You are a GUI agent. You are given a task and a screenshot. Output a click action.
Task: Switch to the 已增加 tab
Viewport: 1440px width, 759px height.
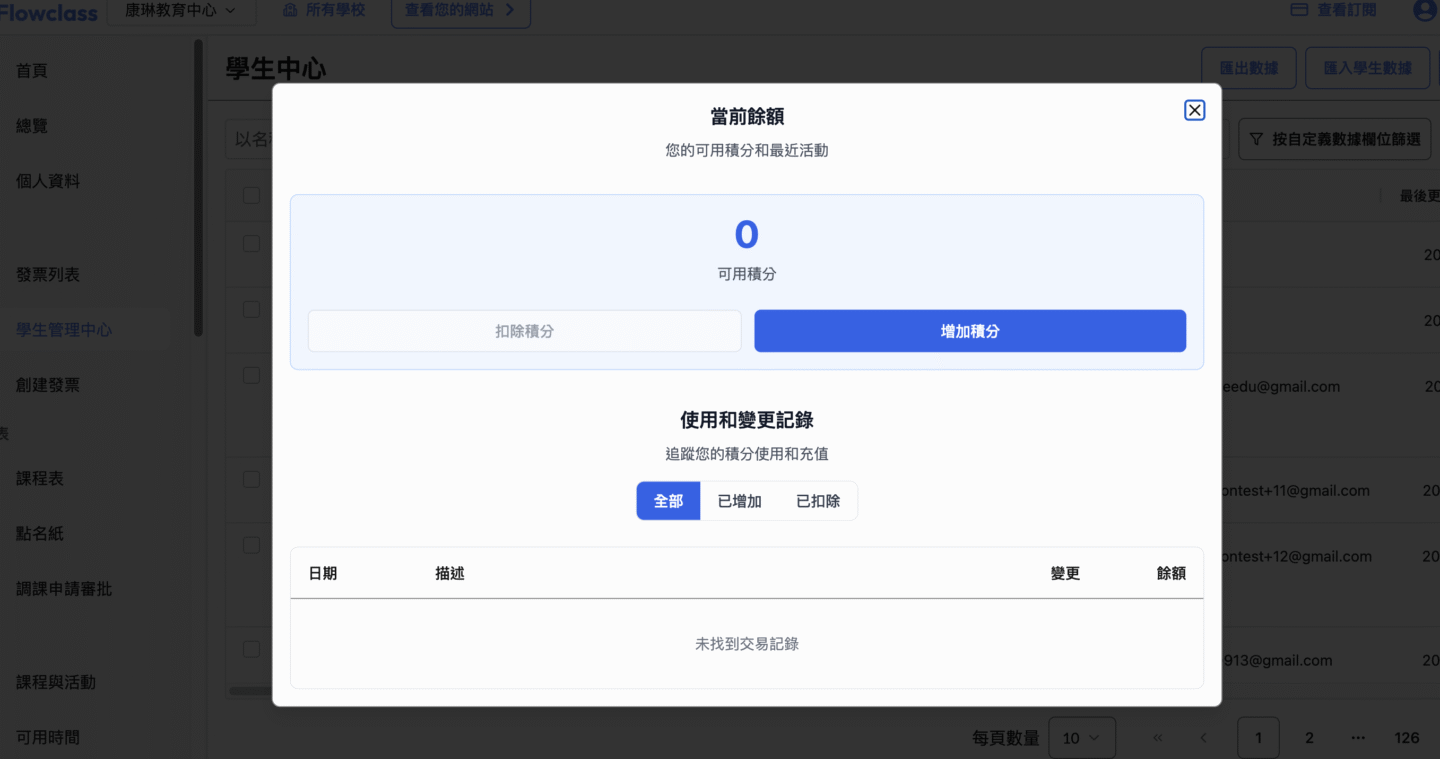tap(739, 501)
